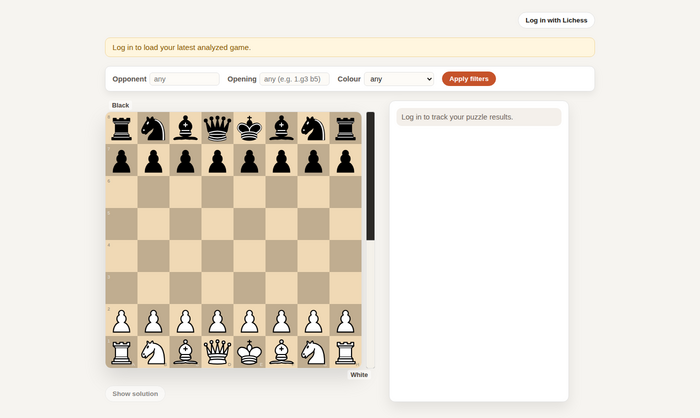Select the black bishop on c8
The width and height of the screenshot is (700, 418).
[186, 128]
